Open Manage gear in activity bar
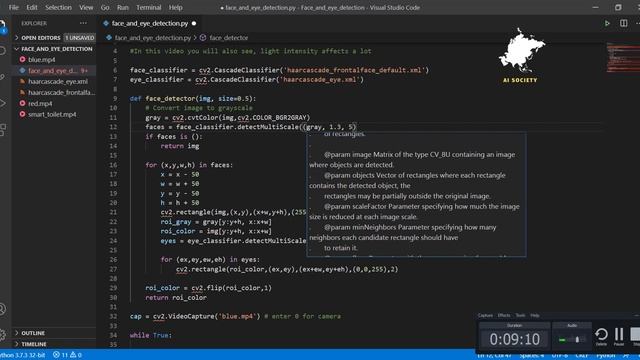Image resolution: width=640 pixels, height=360 pixels. [2, 335]
